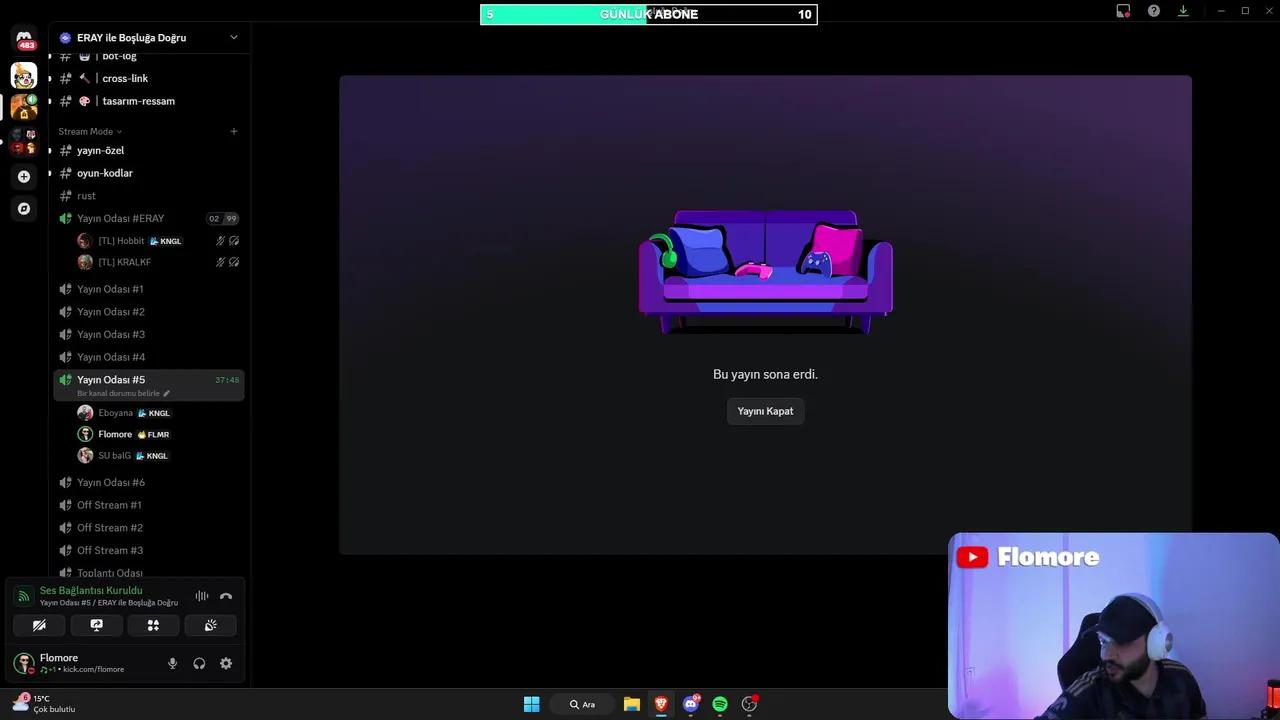Screen dimensions: 1280x720
Task: Open User Settings gear icon
Action: click(x=226, y=663)
